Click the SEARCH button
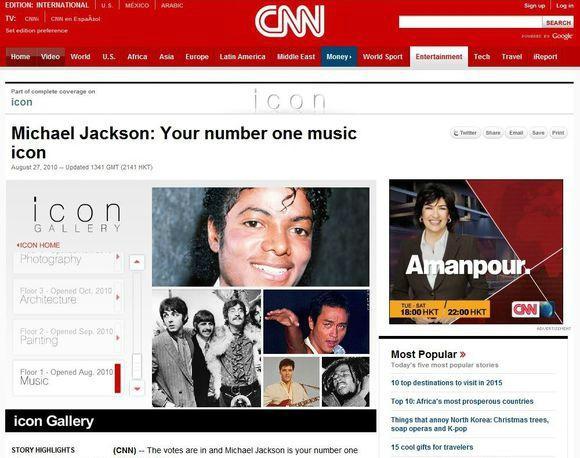The width and height of the screenshot is (580, 458). pyautogui.click(x=558, y=23)
